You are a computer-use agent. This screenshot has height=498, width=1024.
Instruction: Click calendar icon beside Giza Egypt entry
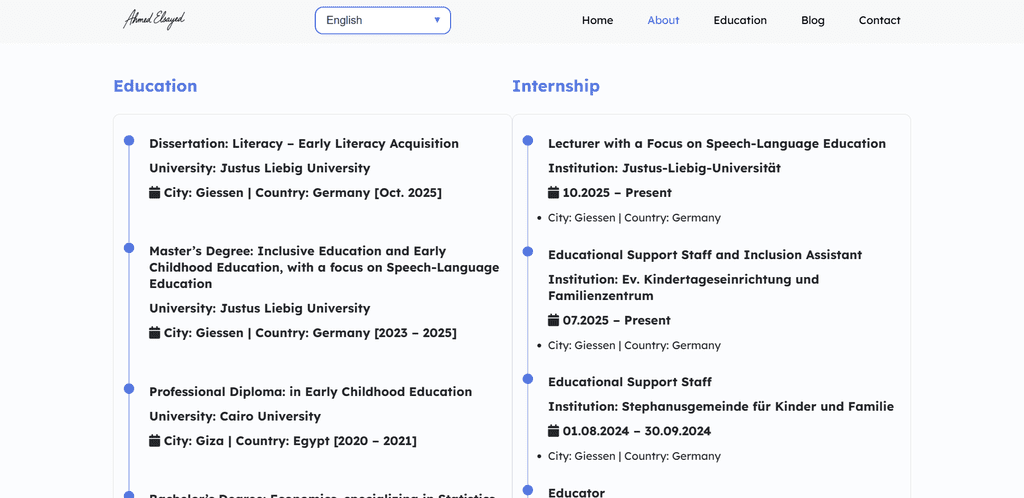click(x=155, y=440)
